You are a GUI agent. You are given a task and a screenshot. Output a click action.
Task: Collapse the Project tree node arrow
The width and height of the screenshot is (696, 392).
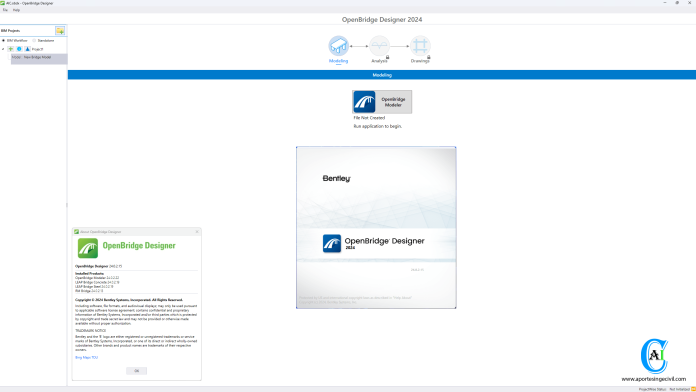[3, 49]
